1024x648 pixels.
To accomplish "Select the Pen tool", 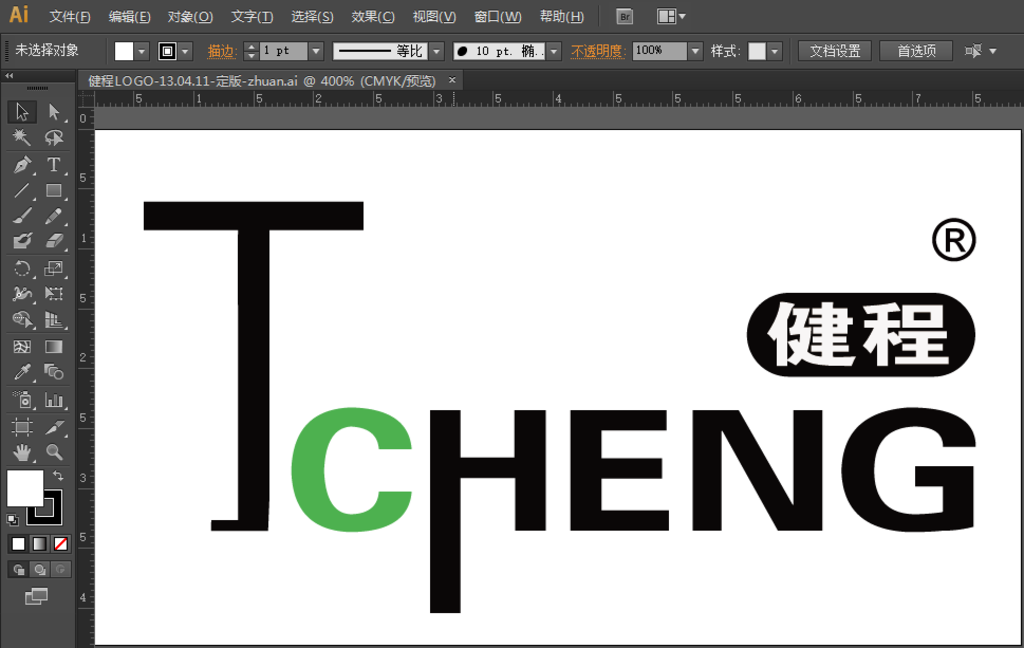I will coord(22,165).
